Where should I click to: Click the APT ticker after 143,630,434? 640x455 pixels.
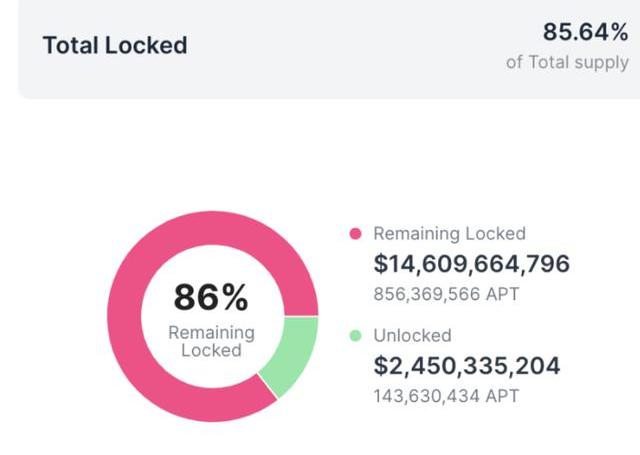pos(503,397)
